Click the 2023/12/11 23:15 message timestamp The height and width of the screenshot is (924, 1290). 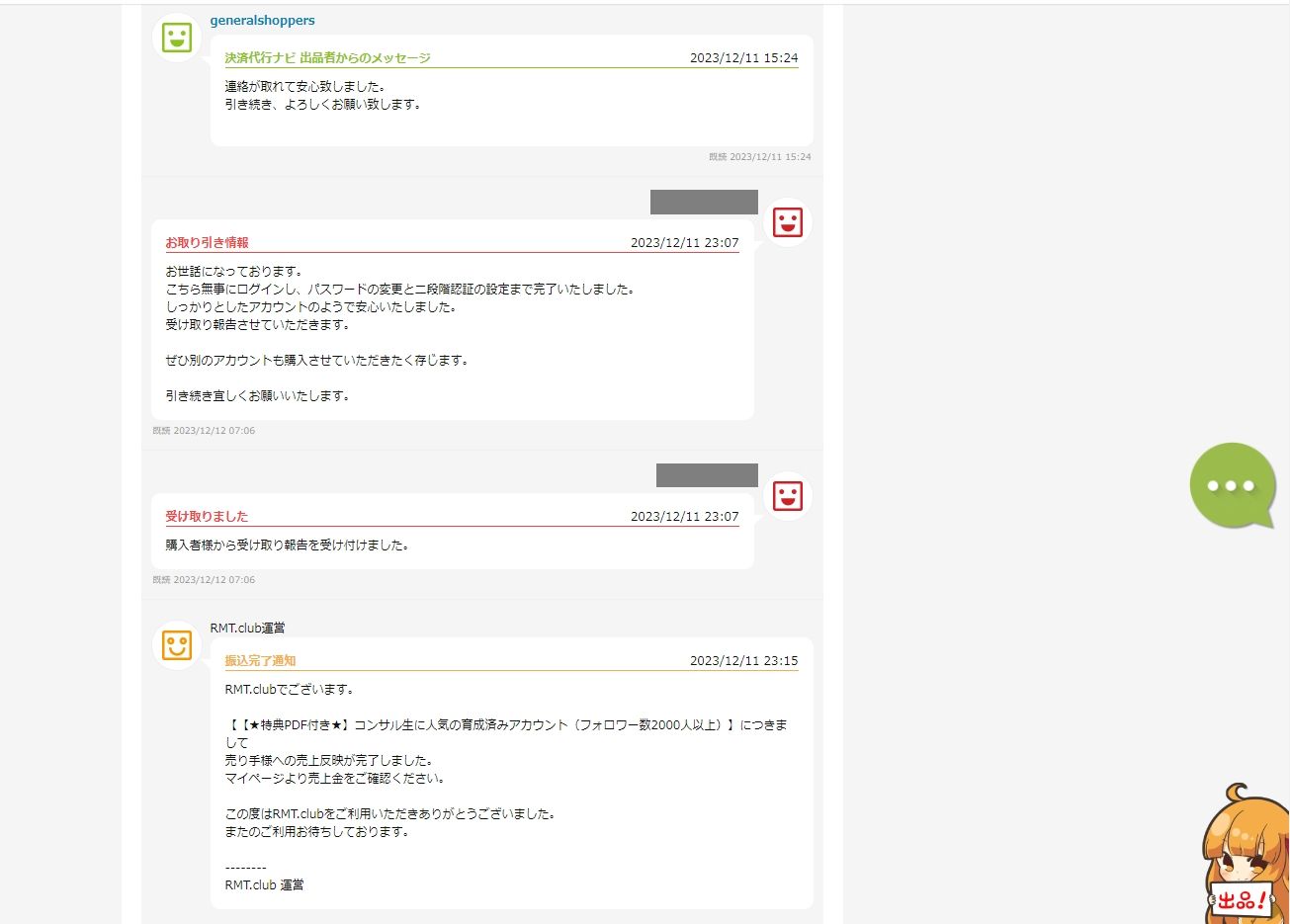click(x=743, y=661)
